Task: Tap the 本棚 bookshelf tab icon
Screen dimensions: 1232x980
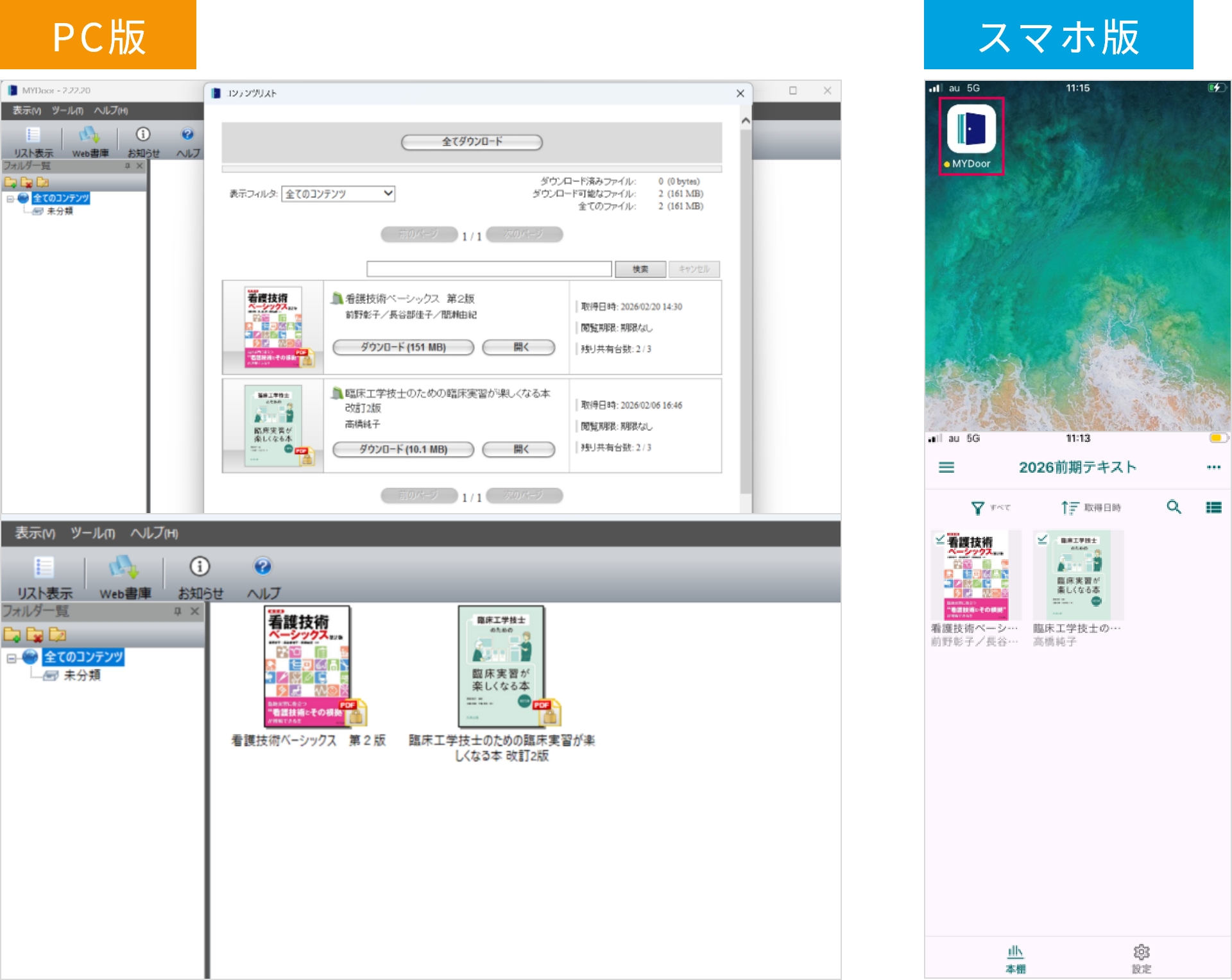Action: coord(1015,958)
